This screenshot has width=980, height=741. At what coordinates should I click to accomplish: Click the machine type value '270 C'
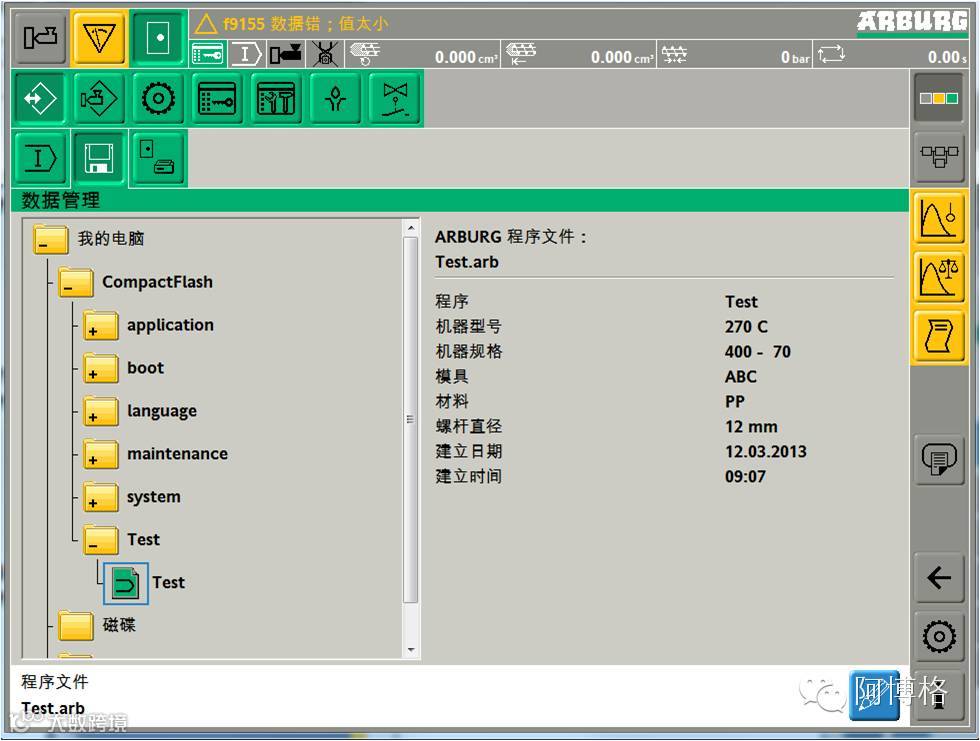pyautogui.click(x=746, y=327)
